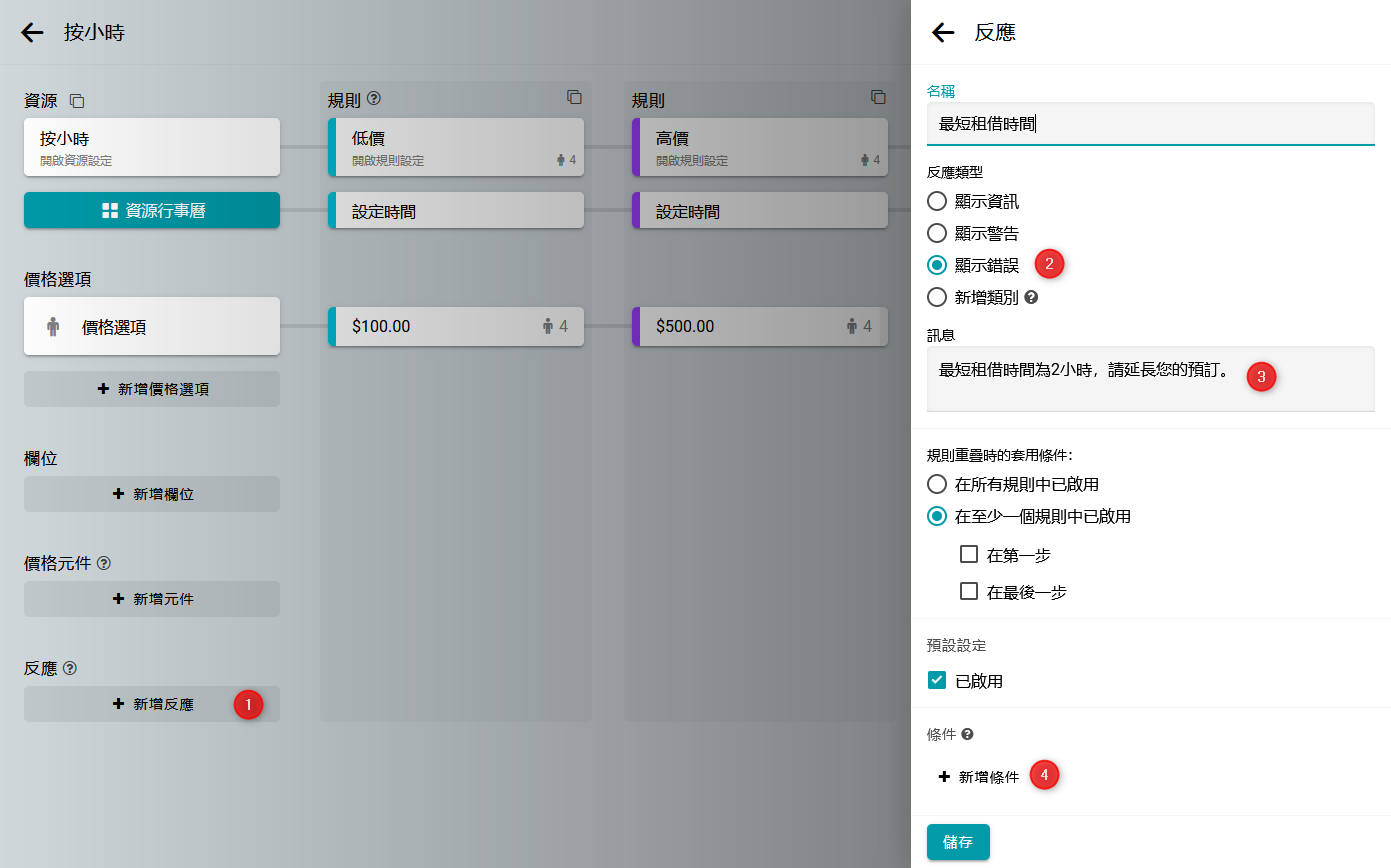Enable the 在最後一步 checkbox
Screen dimensions: 1391x868
click(x=968, y=591)
